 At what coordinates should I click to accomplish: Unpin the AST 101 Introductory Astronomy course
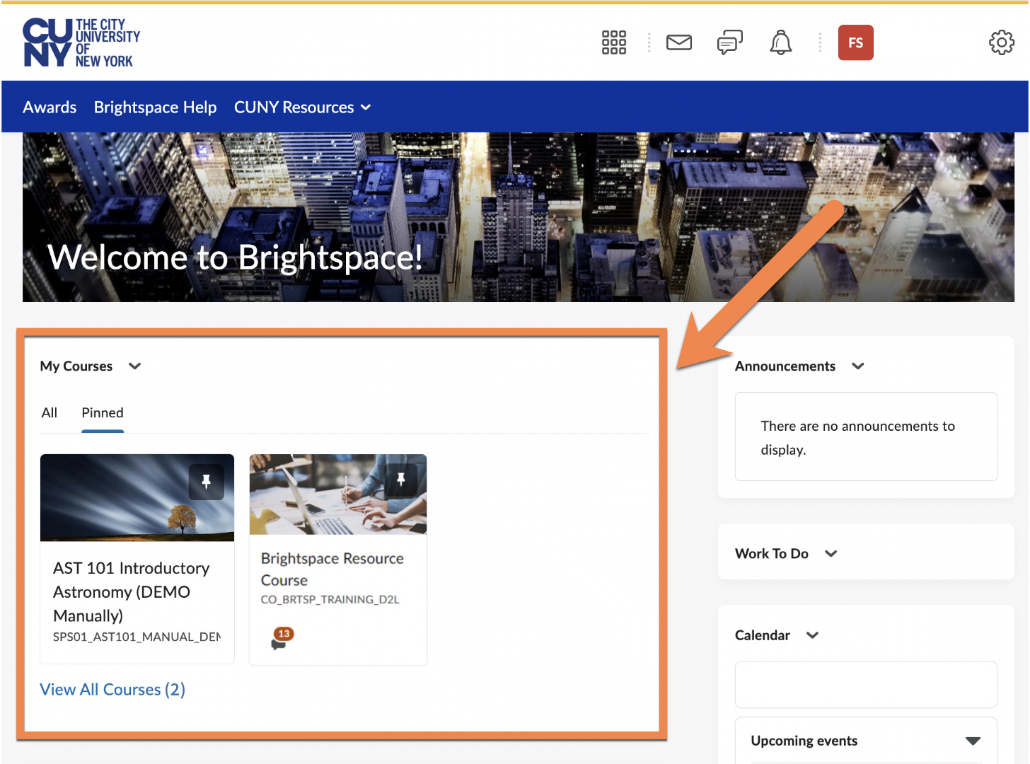tap(206, 482)
